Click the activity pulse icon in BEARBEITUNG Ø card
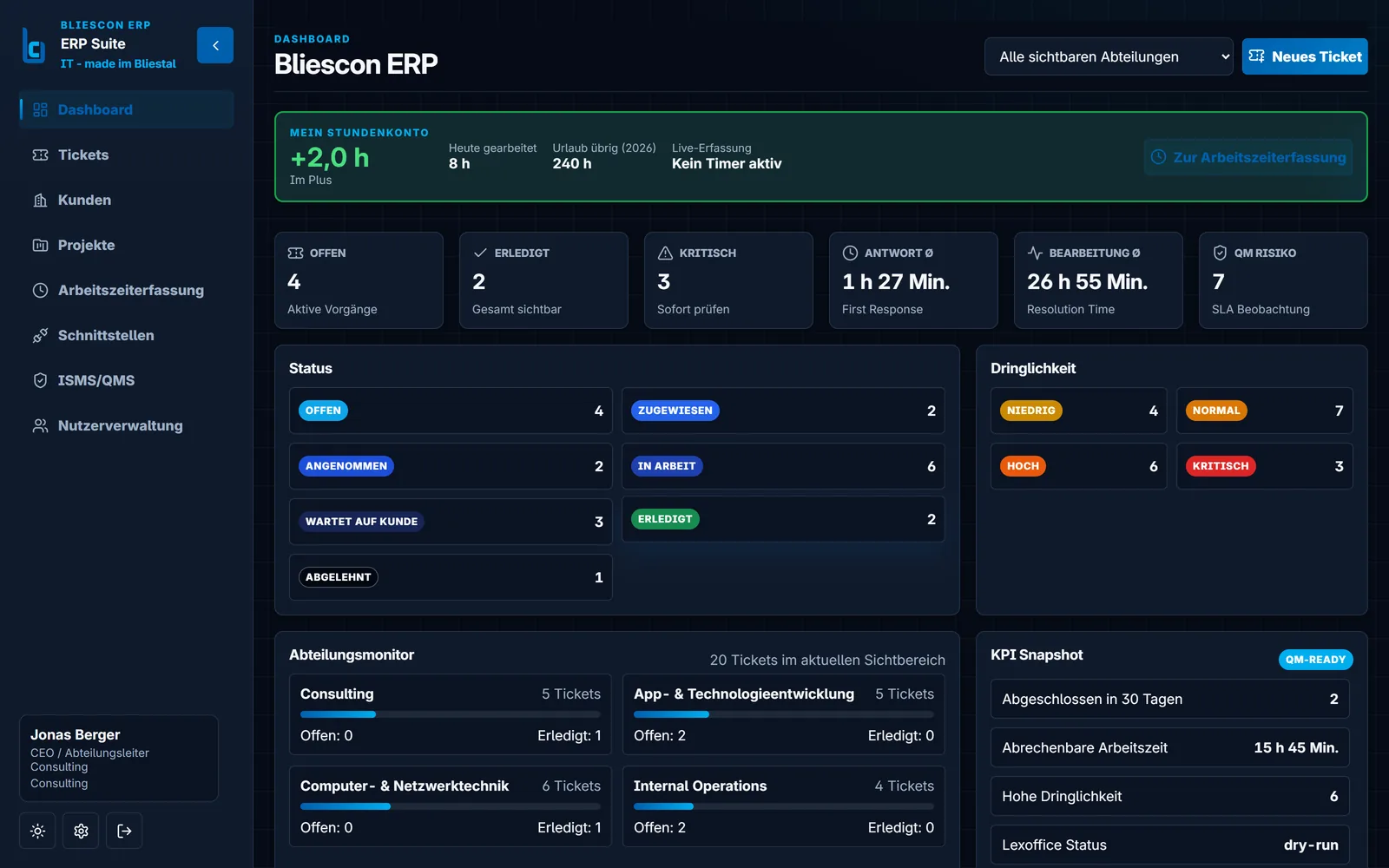This screenshot has height=868, width=1389. 1035,253
